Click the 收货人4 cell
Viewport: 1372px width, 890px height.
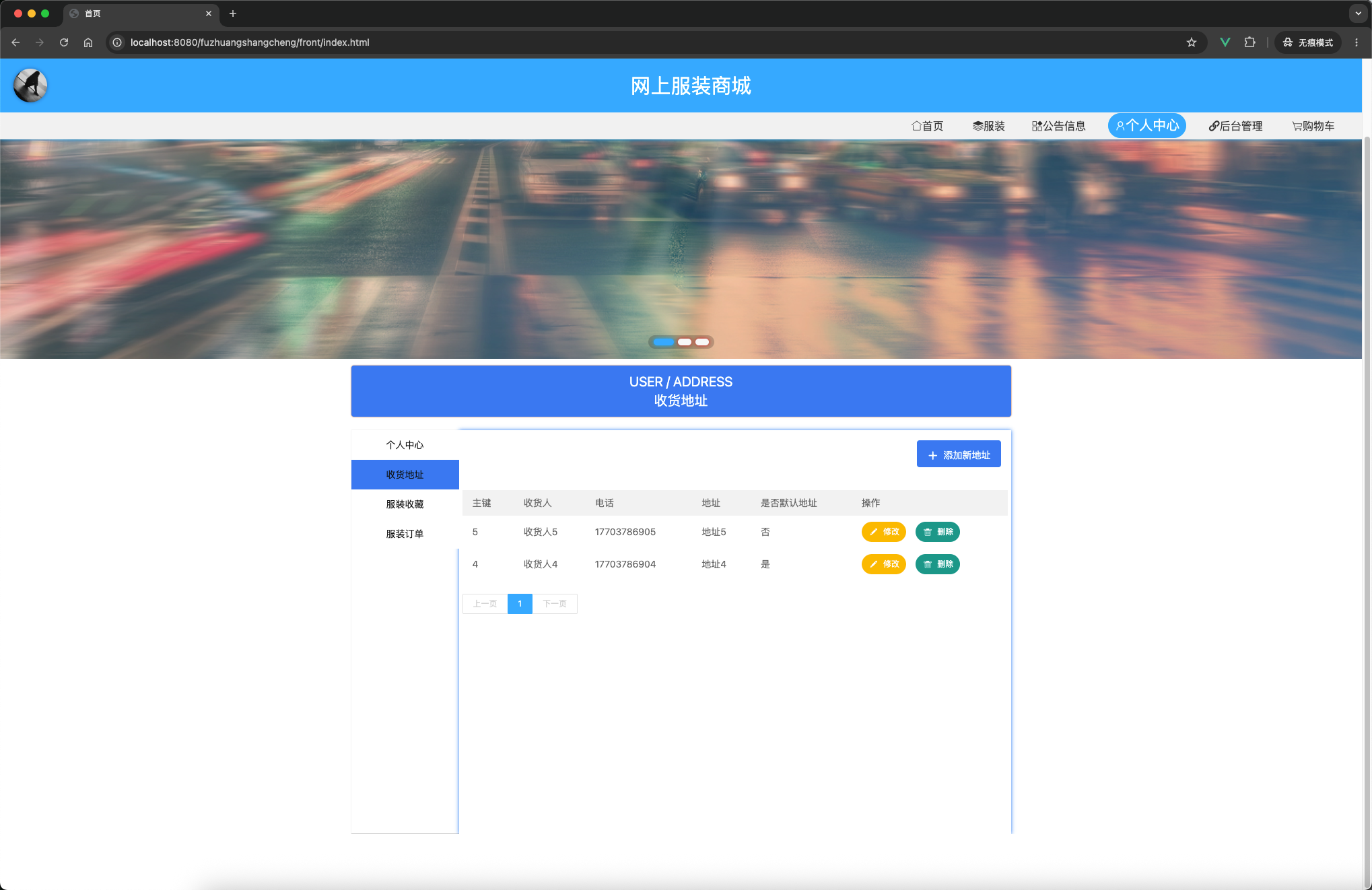tap(541, 564)
